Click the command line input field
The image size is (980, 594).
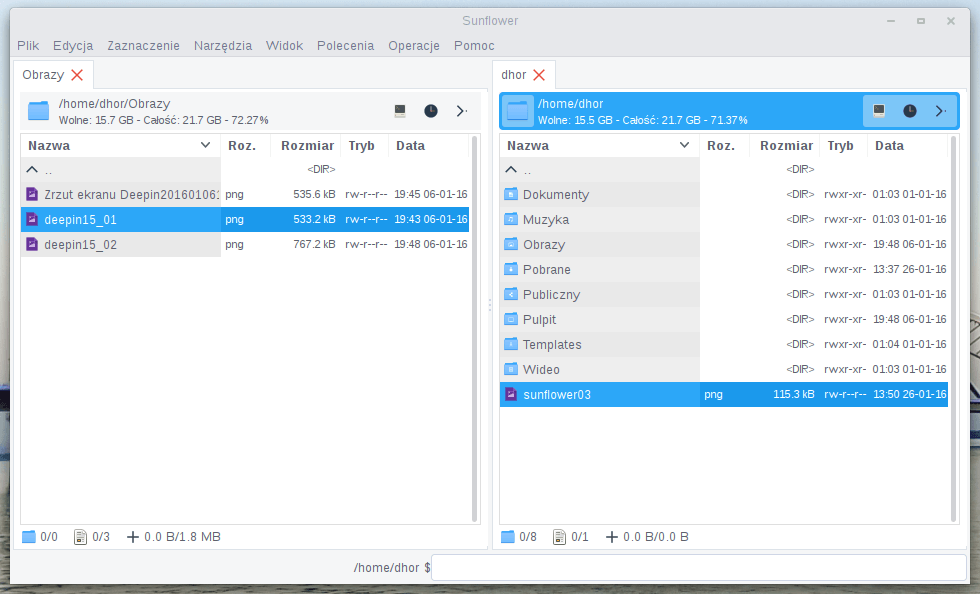[x=699, y=568]
